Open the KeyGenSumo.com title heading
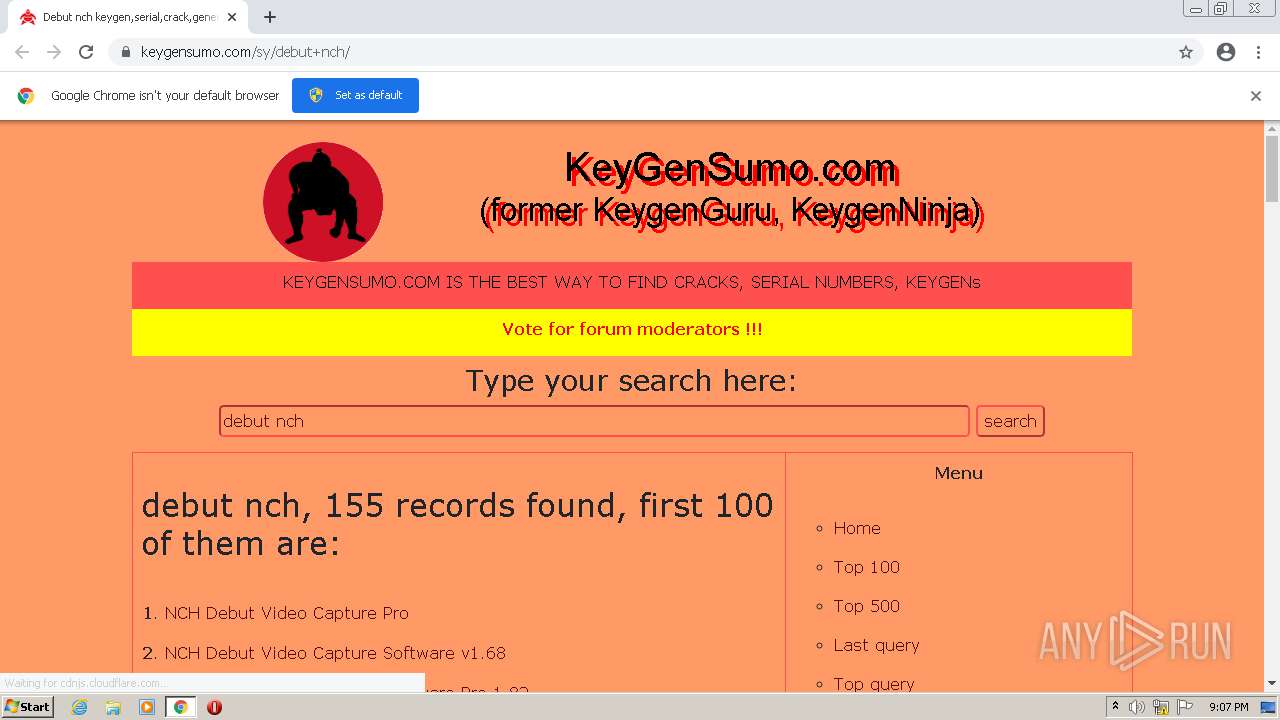 point(731,168)
